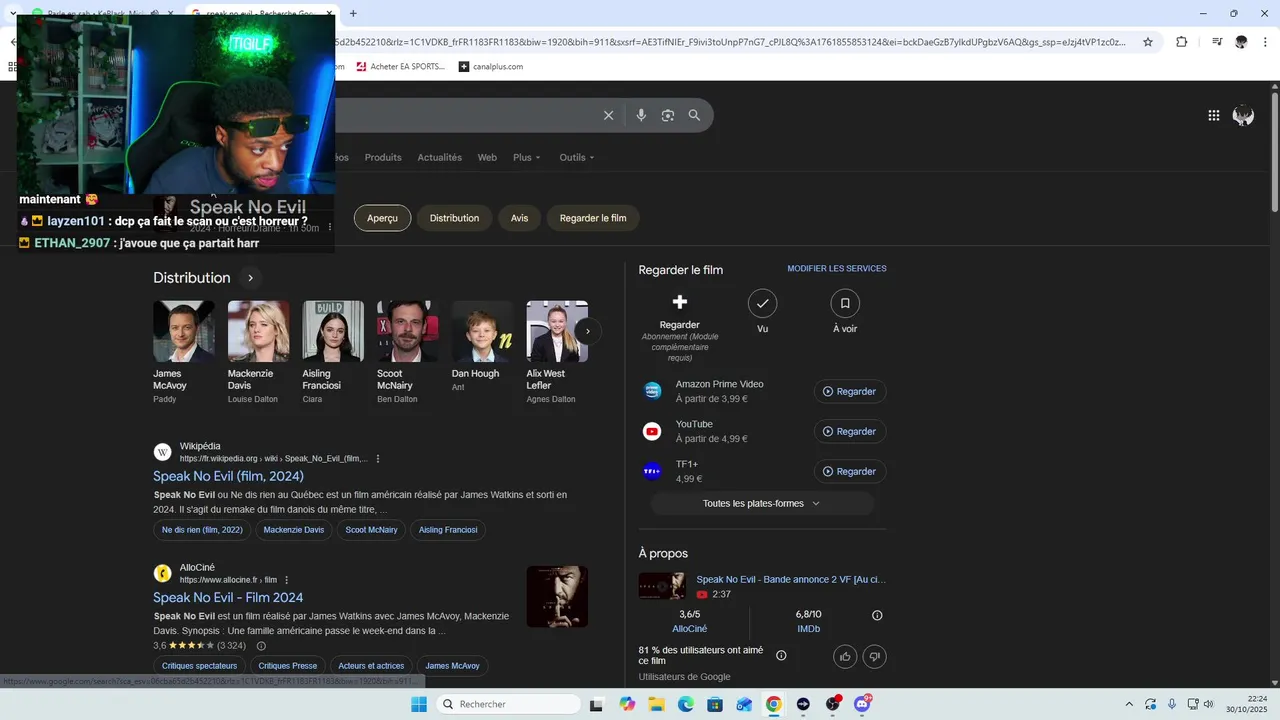Add the film to À voir list

[845, 303]
